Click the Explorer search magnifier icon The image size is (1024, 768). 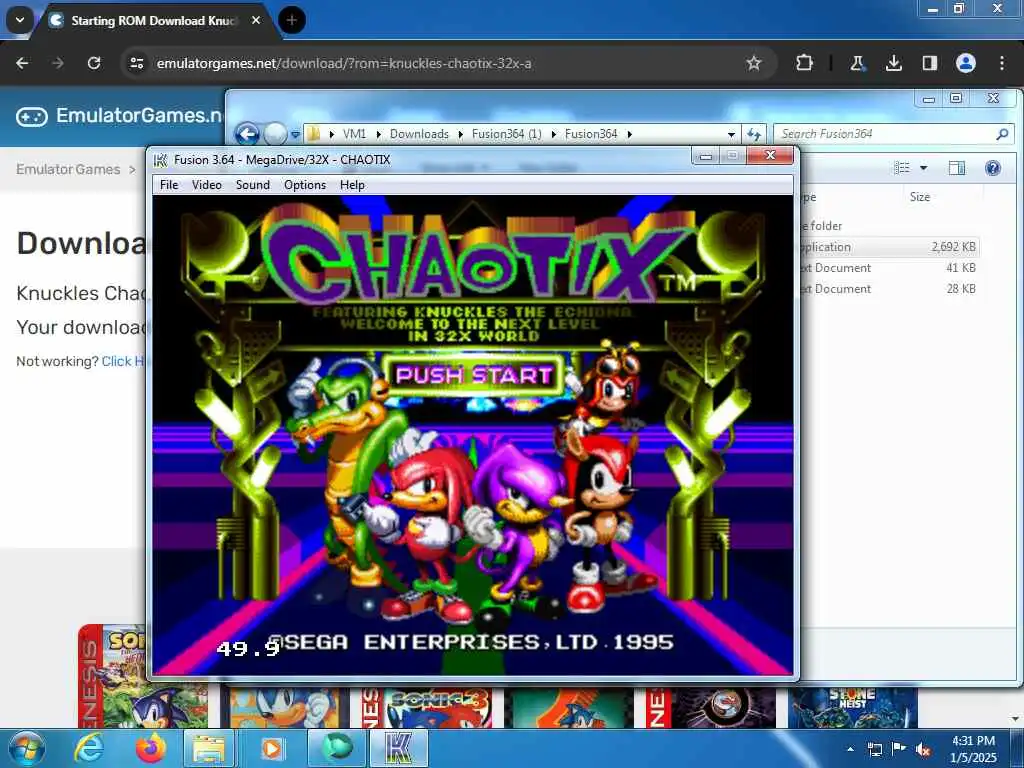(x=1002, y=134)
